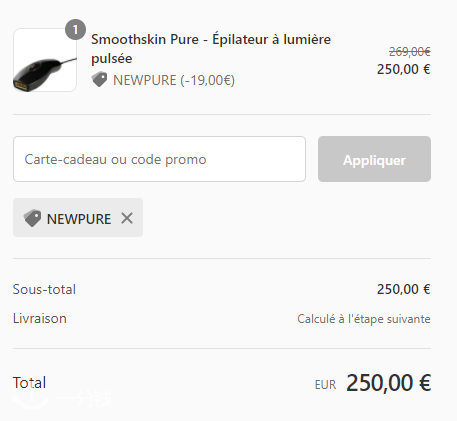Click the Appliquer button

coord(374,159)
